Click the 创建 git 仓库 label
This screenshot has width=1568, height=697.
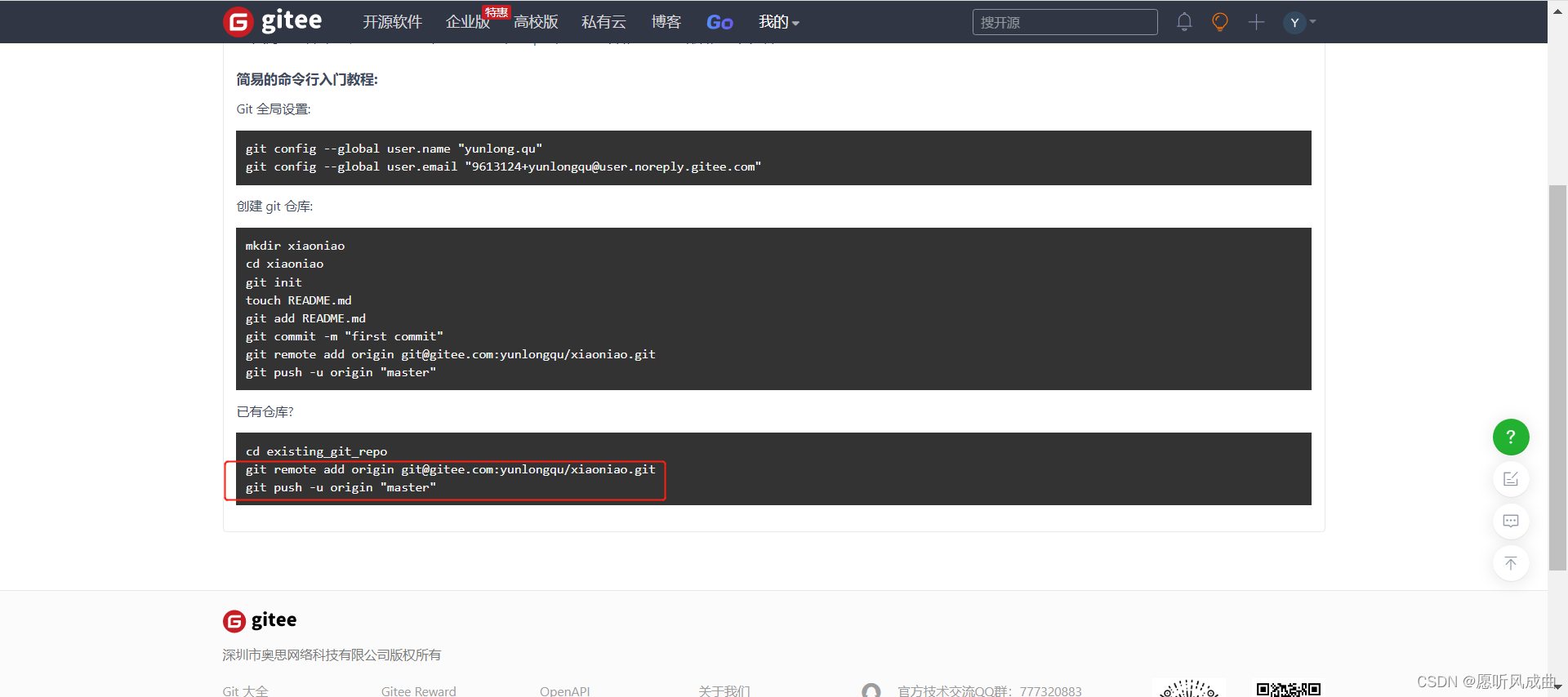[x=274, y=206]
